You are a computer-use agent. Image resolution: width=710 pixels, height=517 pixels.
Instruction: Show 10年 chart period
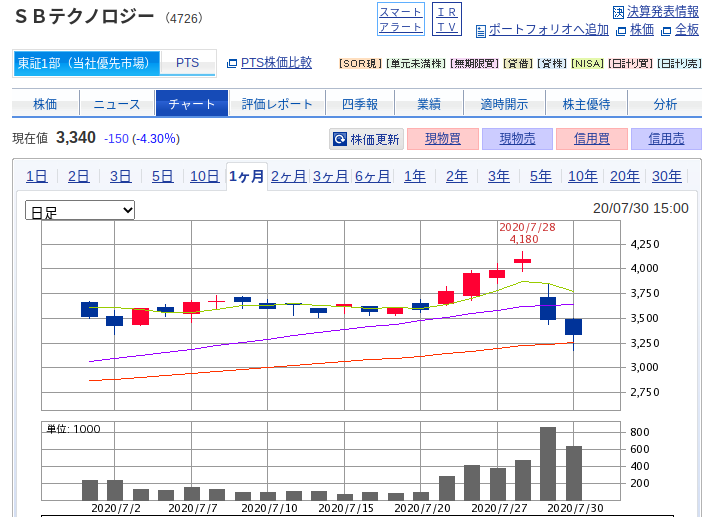point(583,176)
